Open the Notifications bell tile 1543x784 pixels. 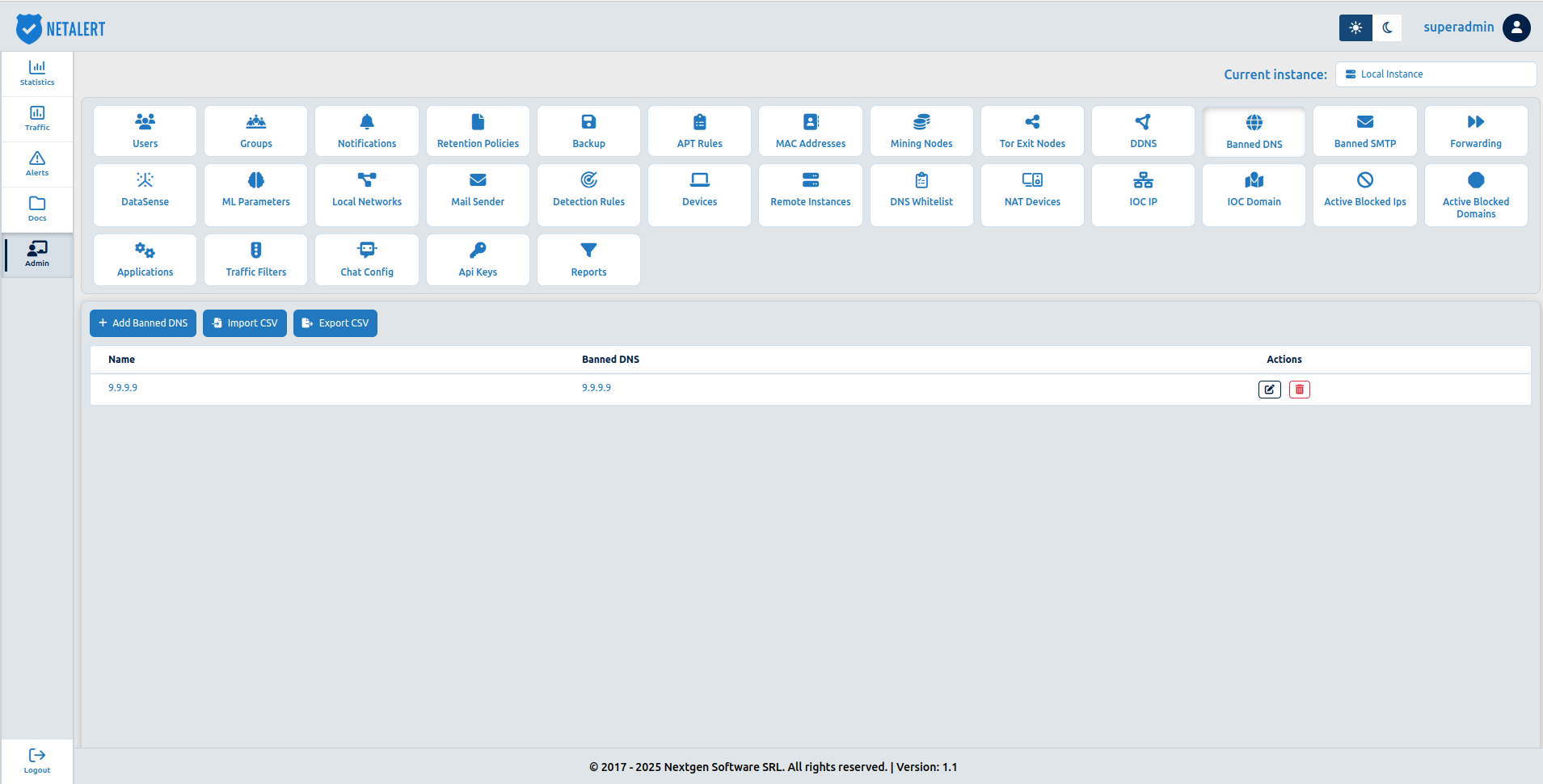click(x=367, y=131)
